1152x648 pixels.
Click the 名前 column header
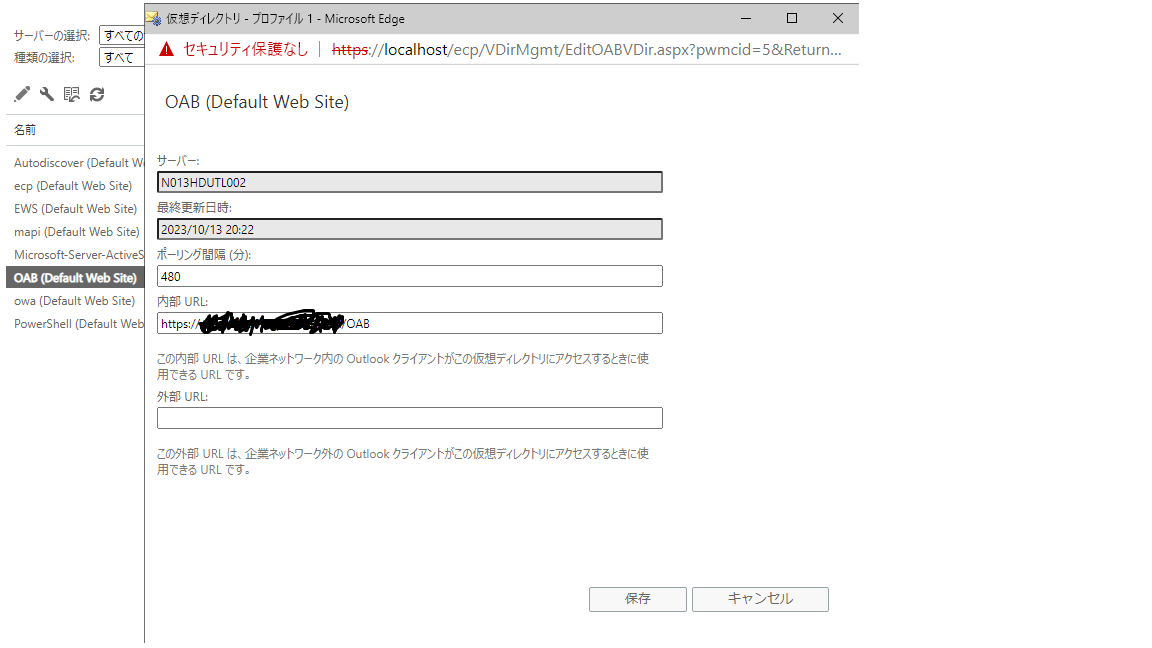point(25,130)
